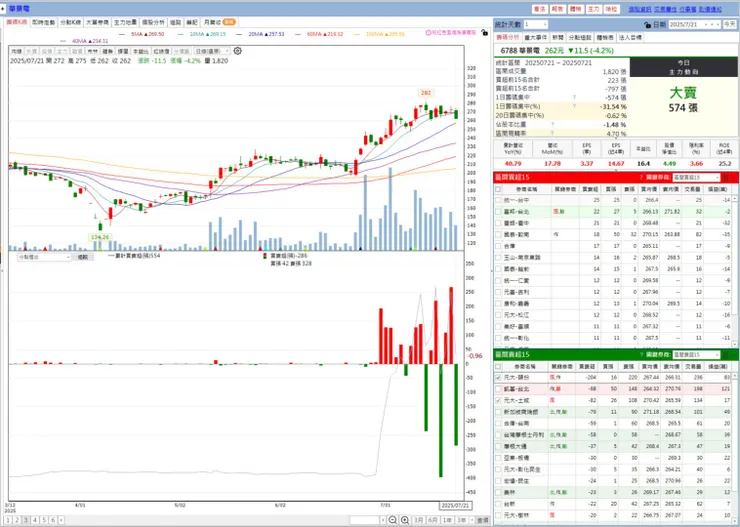Click buy table scrollbar down arrow
The width and height of the screenshot is (740, 527).
coord(735,344)
